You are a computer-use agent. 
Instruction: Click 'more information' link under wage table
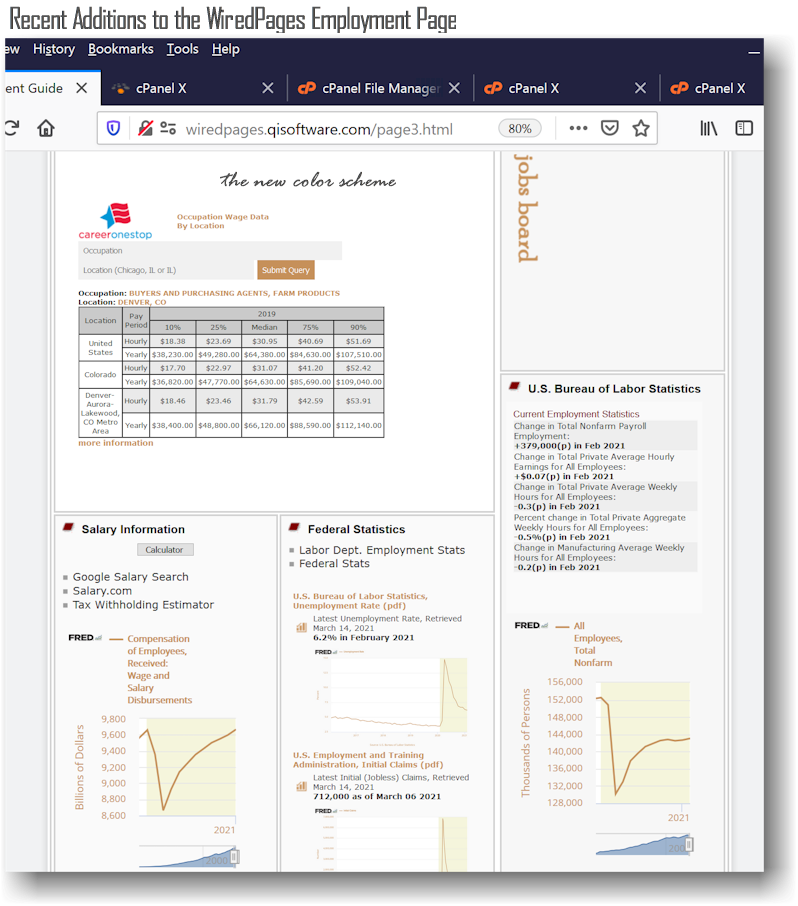116,443
